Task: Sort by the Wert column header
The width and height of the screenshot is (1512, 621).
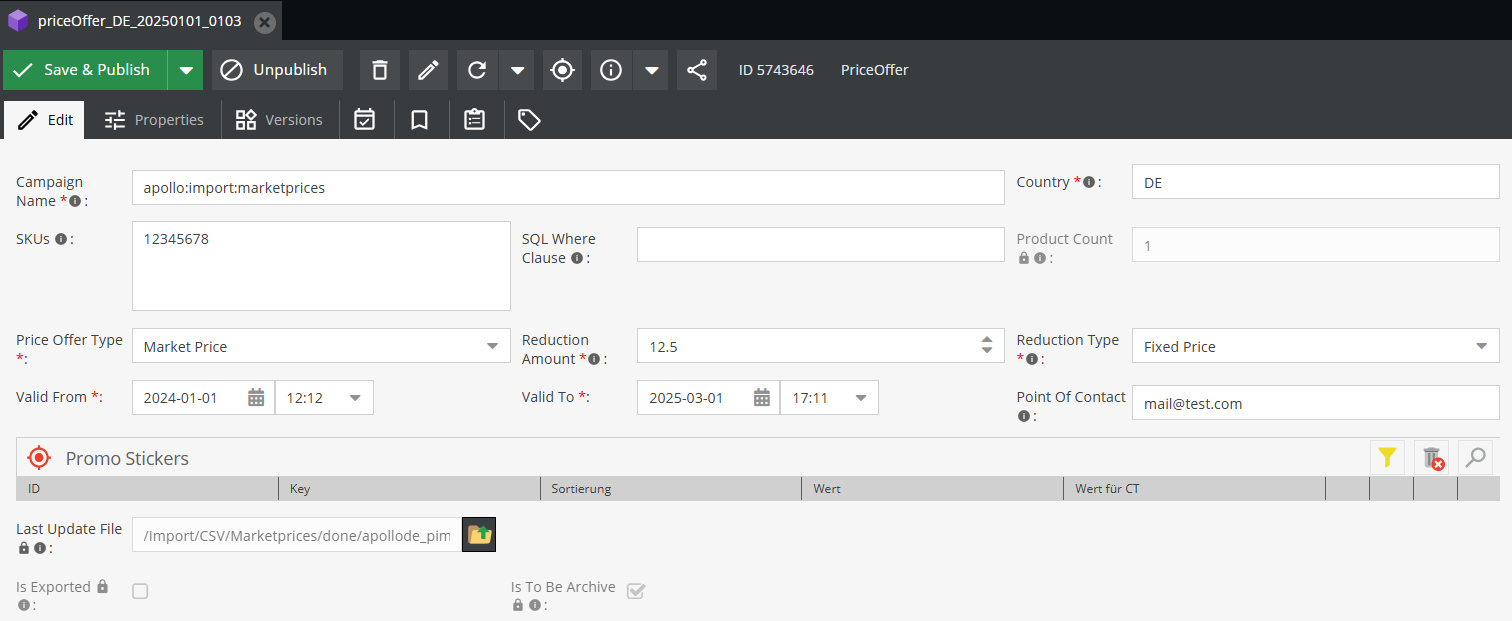Action: point(933,489)
